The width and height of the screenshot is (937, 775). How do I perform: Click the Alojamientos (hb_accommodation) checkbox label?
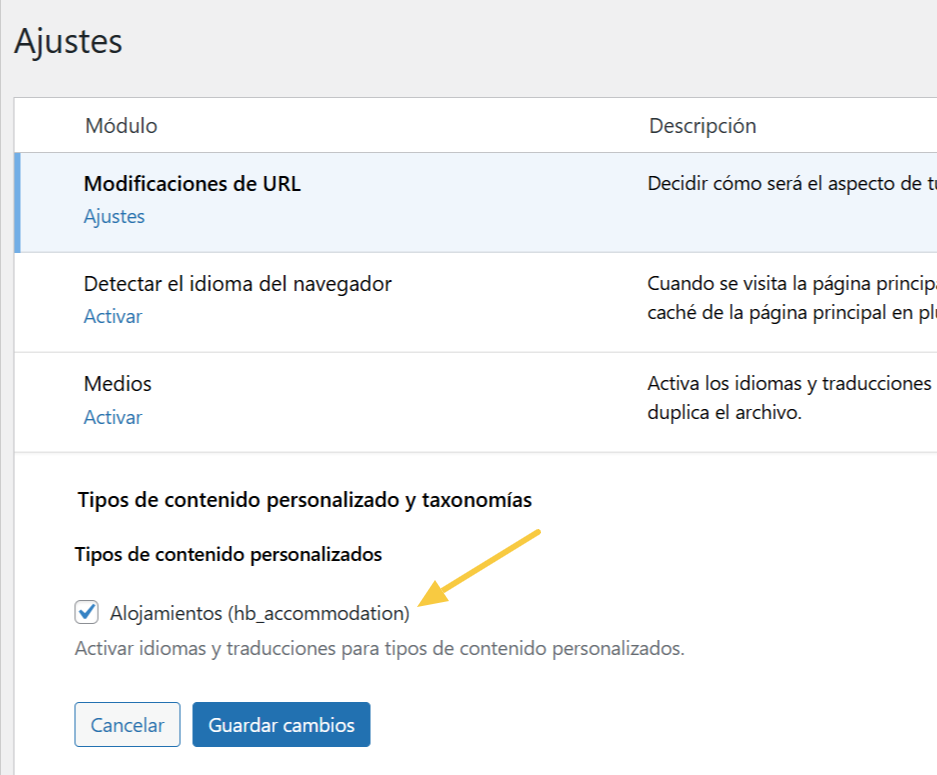[x=260, y=613]
